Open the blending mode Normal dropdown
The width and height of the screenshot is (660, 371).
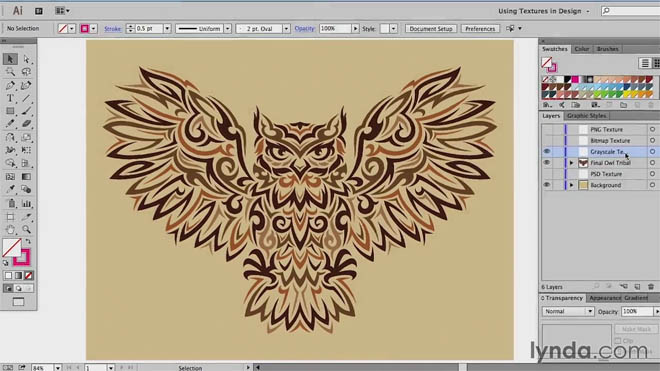tap(567, 312)
